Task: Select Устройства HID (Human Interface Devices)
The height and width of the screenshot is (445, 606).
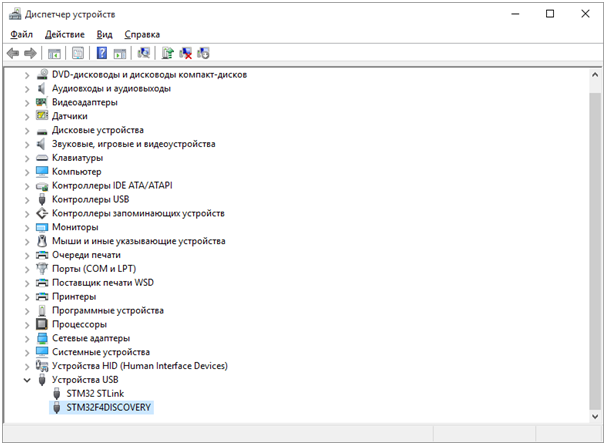Action: [140, 366]
